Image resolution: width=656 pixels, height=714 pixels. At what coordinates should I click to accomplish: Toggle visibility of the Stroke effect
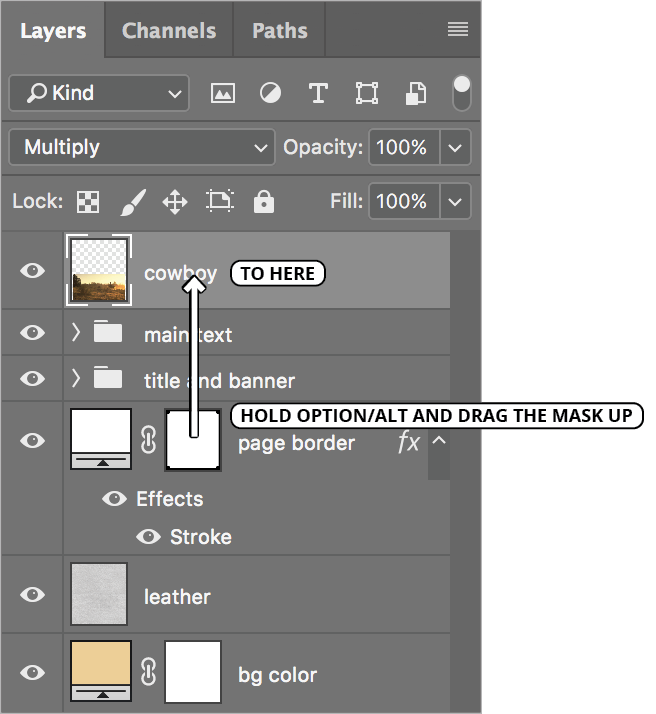pyautogui.click(x=148, y=536)
